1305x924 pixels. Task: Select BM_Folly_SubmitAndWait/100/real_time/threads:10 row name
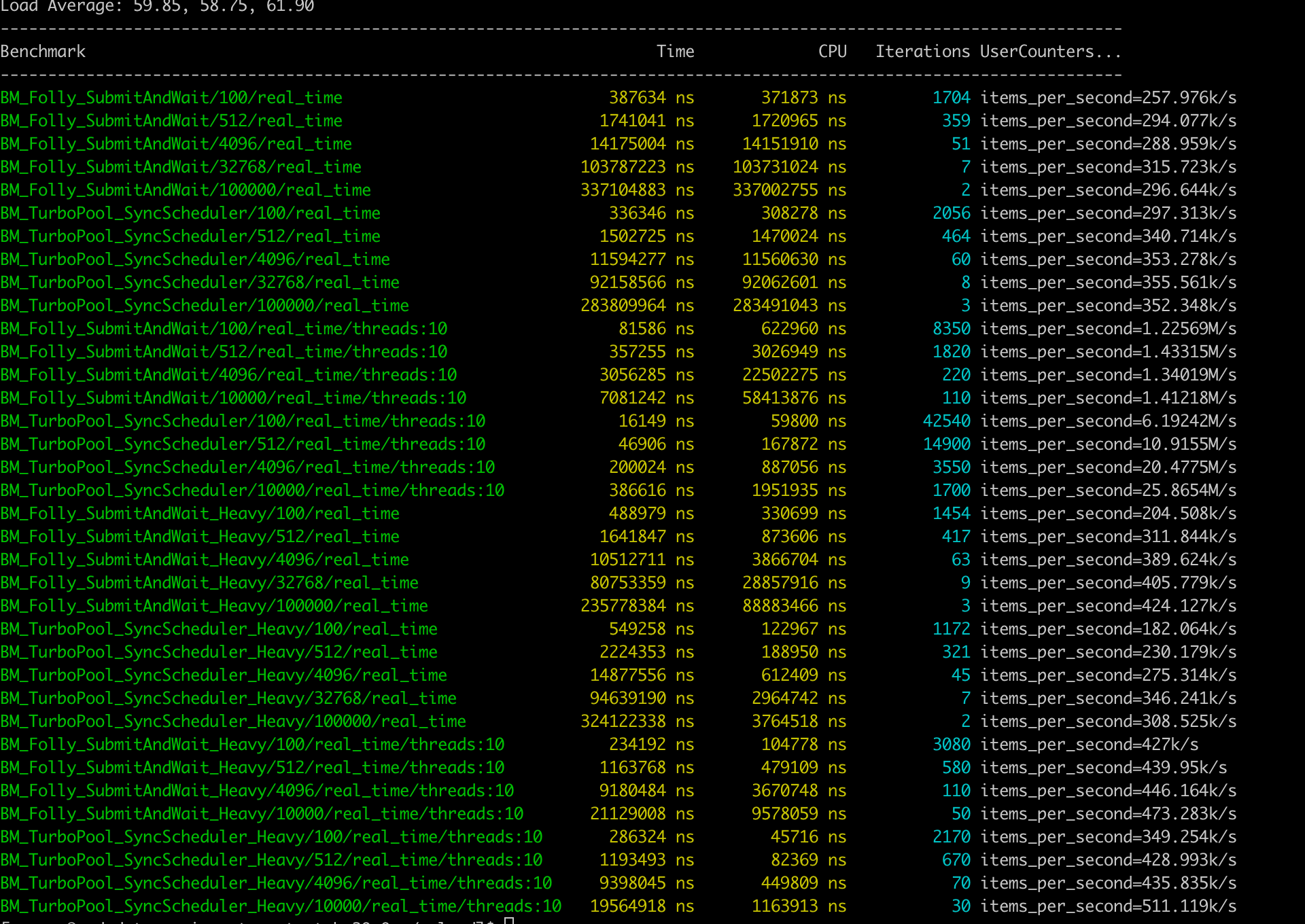coord(224,329)
